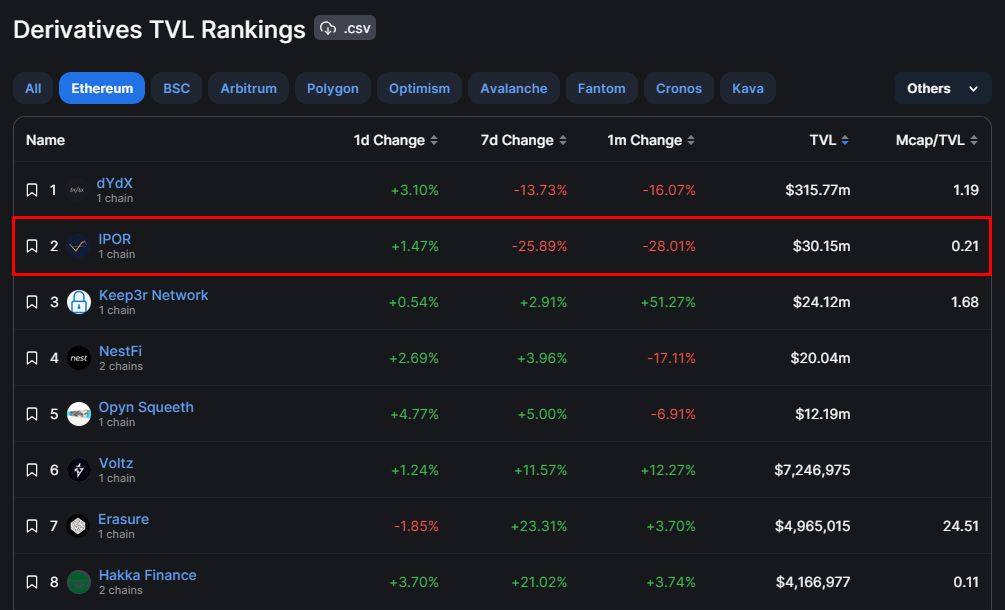1005x610 pixels.
Task: Click Hakka Finance 7d change +21.02%
Action: click(539, 582)
